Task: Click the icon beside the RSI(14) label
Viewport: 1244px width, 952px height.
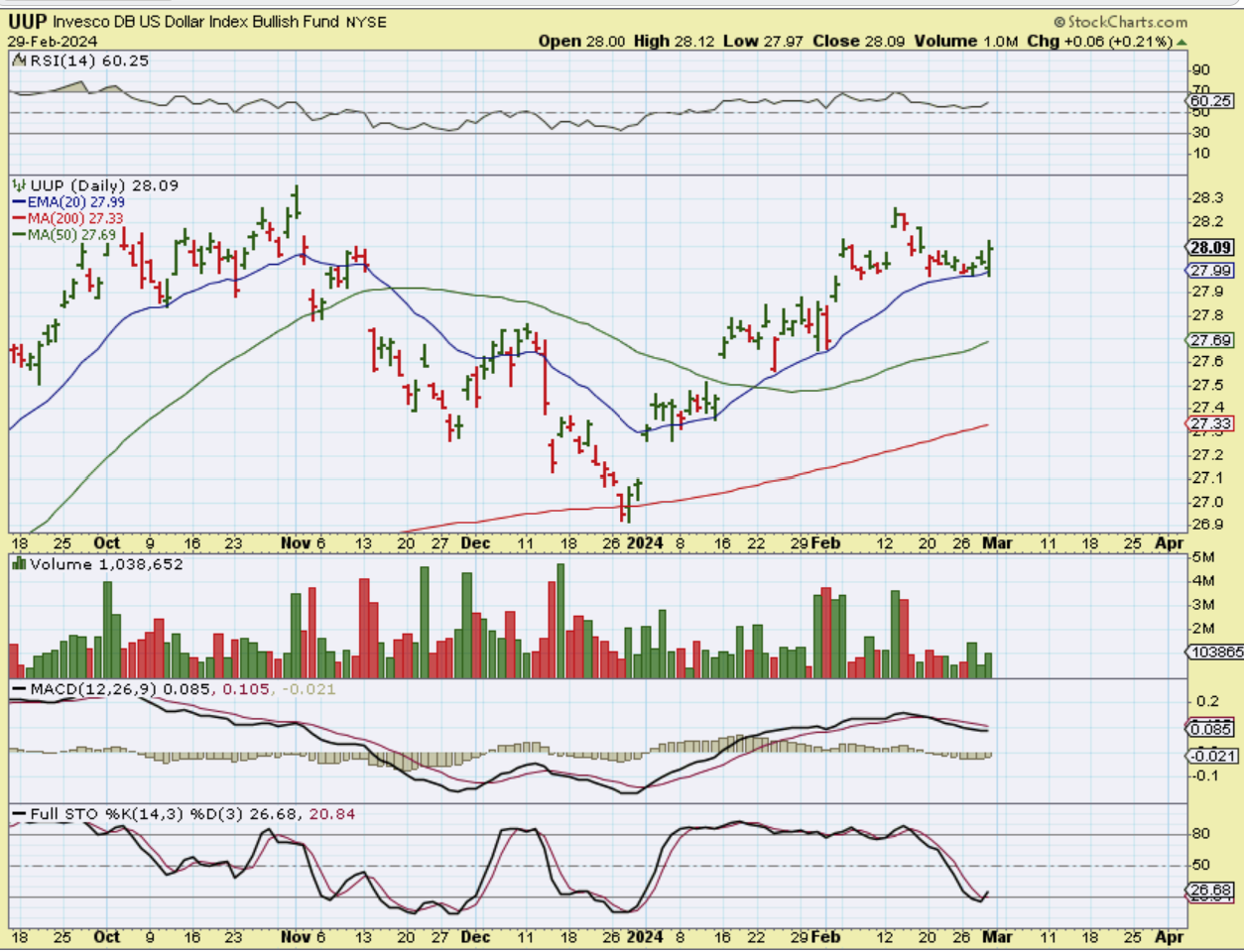Action: 19,60
